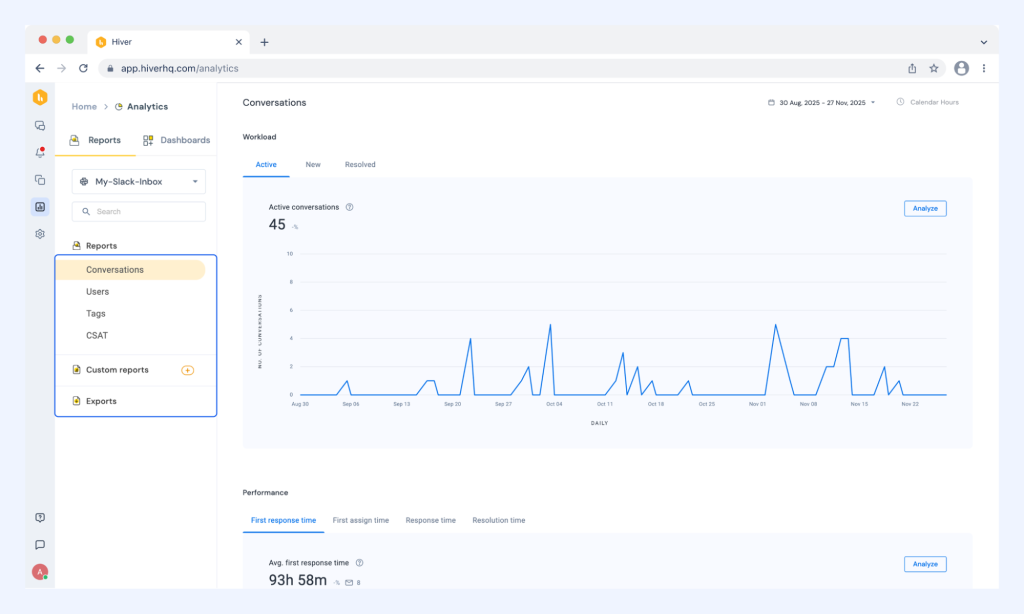Click Analyze for Active conversations
This screenshot has width=1024, height=614.
pyautogui.click(x=925, y=208)
